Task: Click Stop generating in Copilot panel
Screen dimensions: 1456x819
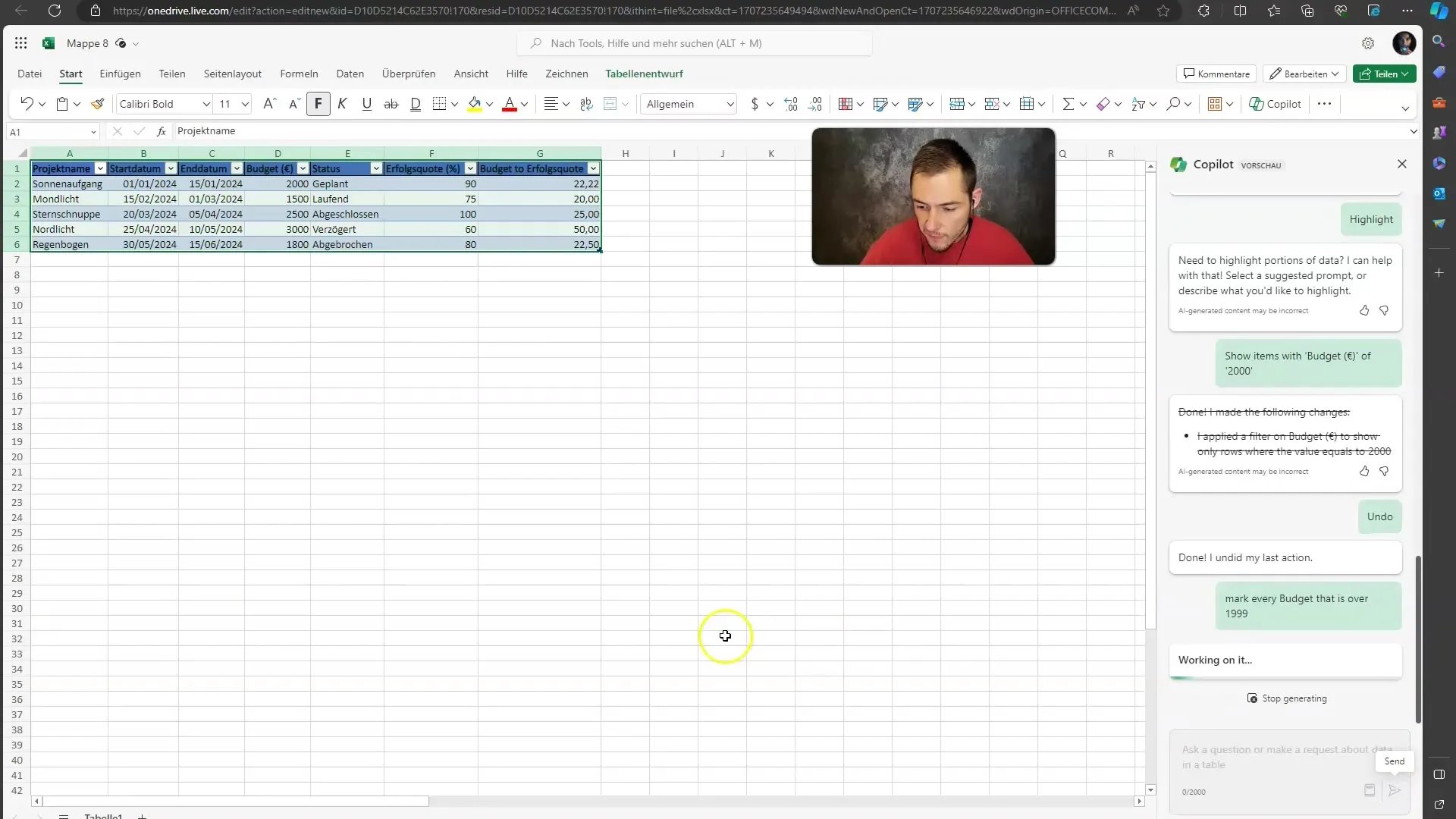Action: [1288, 698]
